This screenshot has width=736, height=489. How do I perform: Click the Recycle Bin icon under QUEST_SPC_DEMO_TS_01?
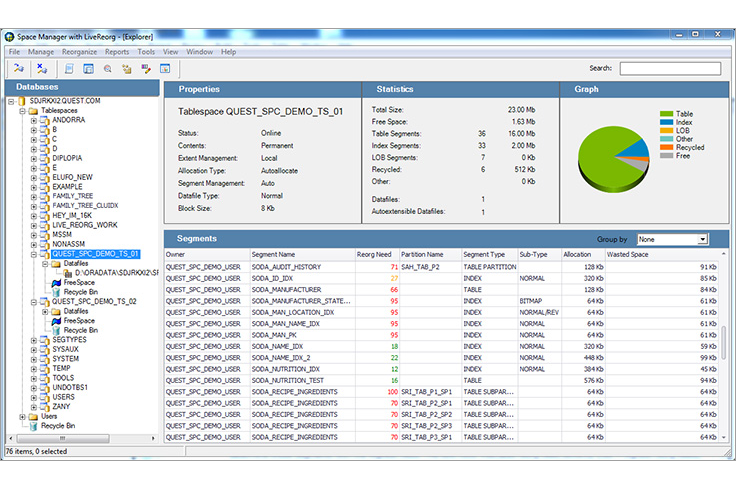click(x=56, y=292)
